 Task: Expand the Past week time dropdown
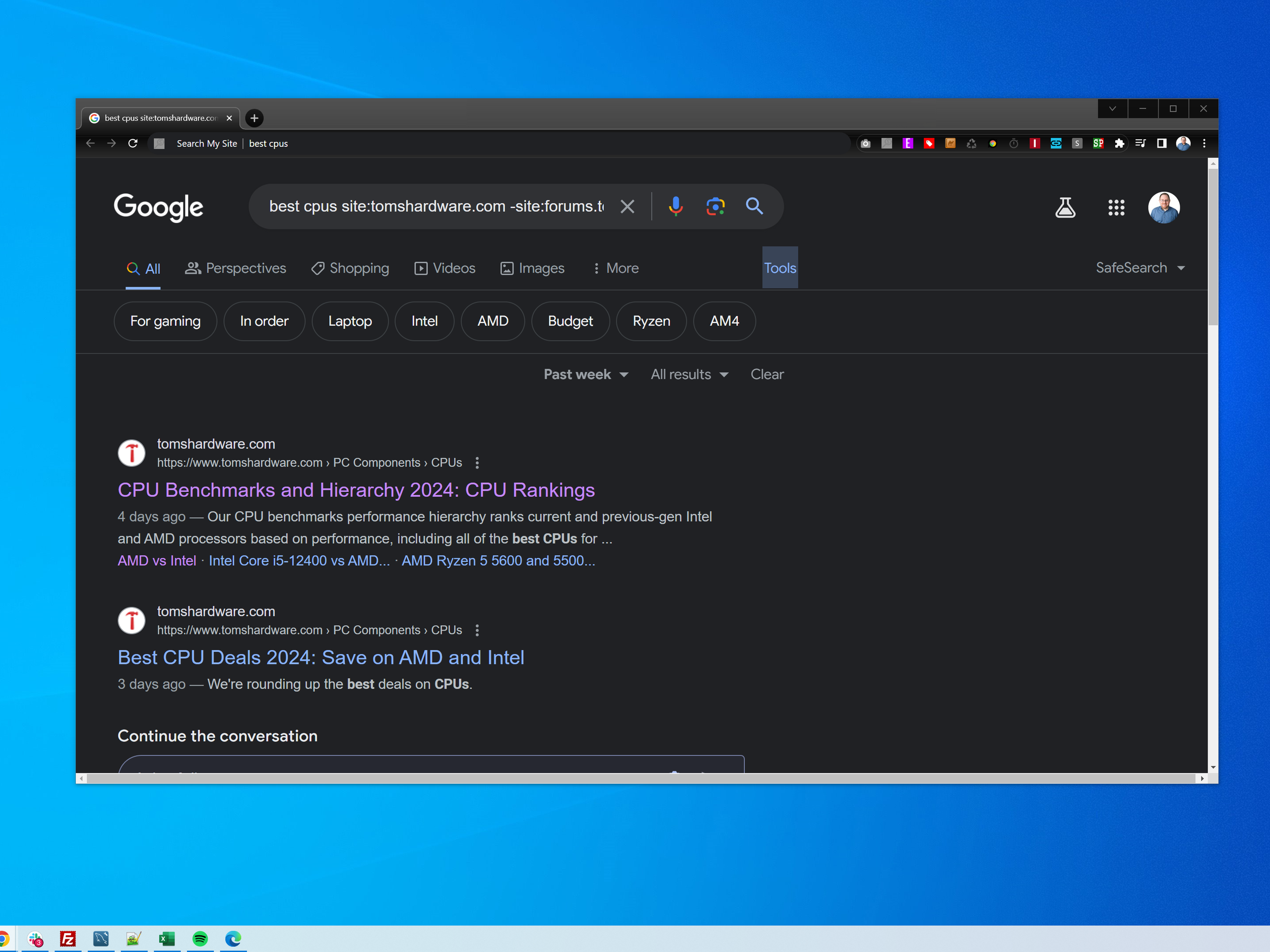[x=585, y=375]
